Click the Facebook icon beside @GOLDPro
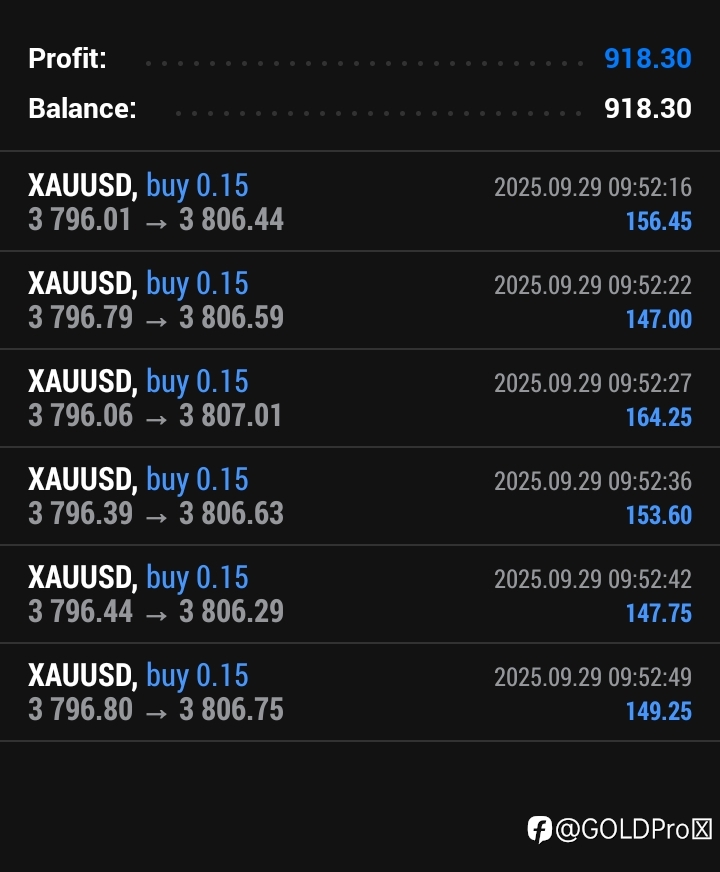The image size is (720, 872). pos(540,828)
